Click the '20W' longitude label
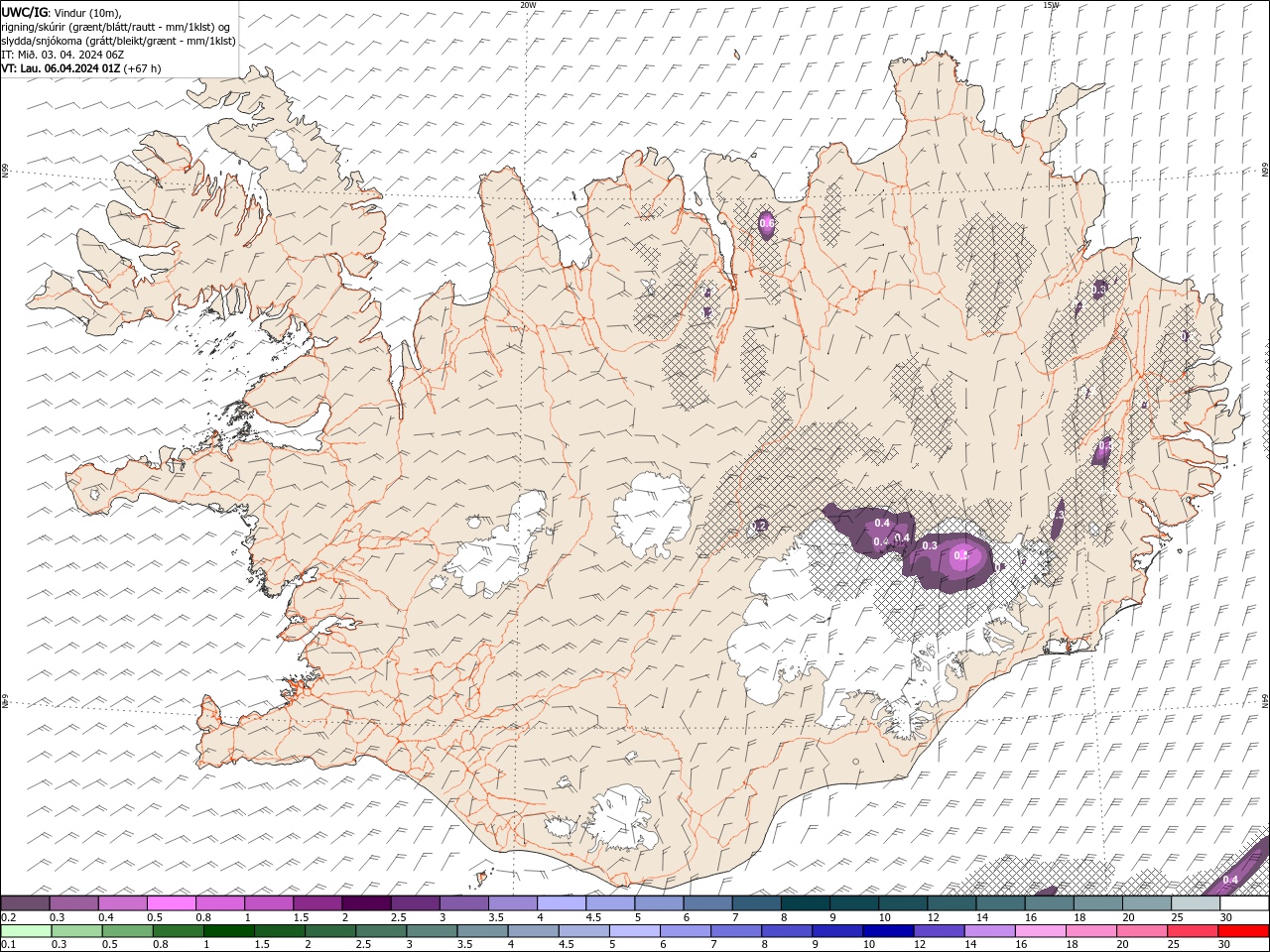 528,5
